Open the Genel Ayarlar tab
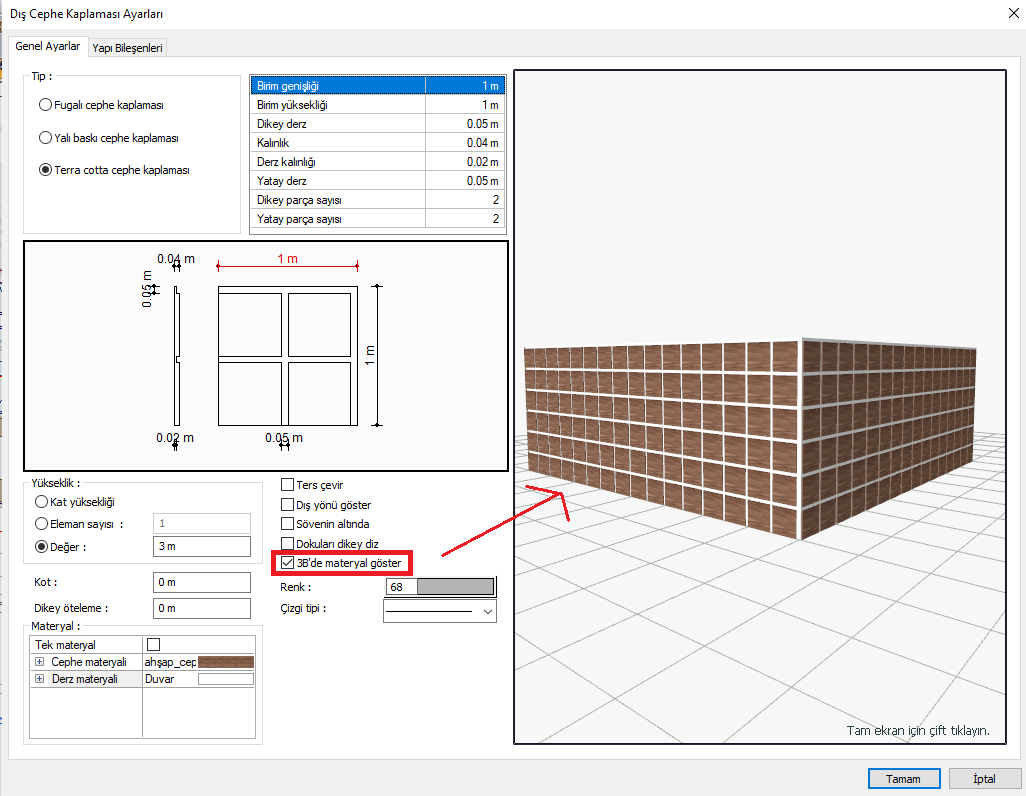1026x796 pixels. [x=47, y=46]
